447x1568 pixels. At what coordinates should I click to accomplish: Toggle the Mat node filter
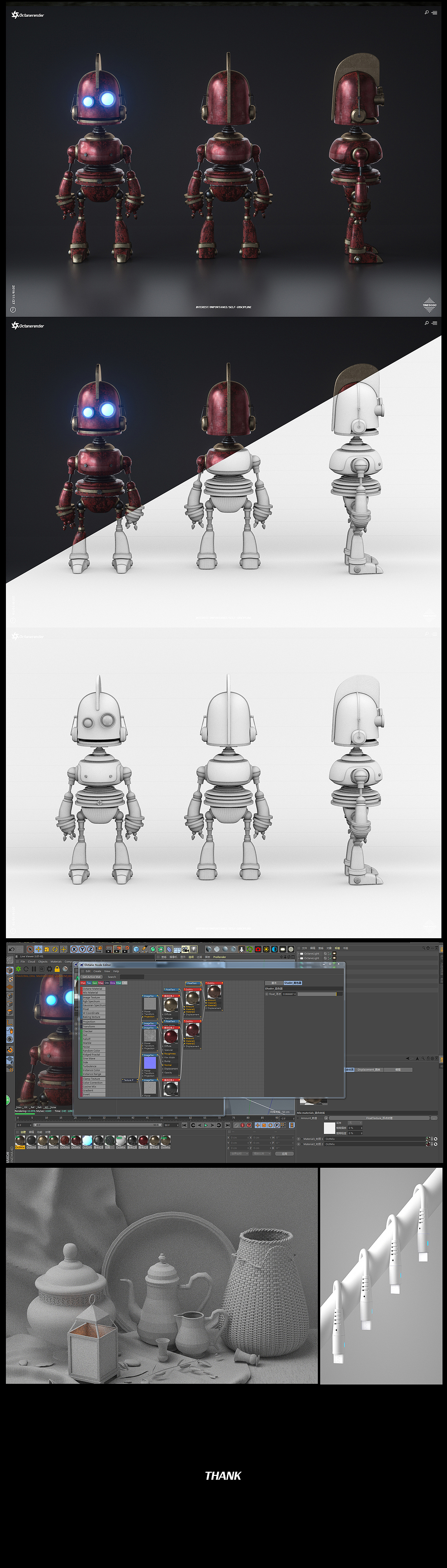[x=83, y=983]
